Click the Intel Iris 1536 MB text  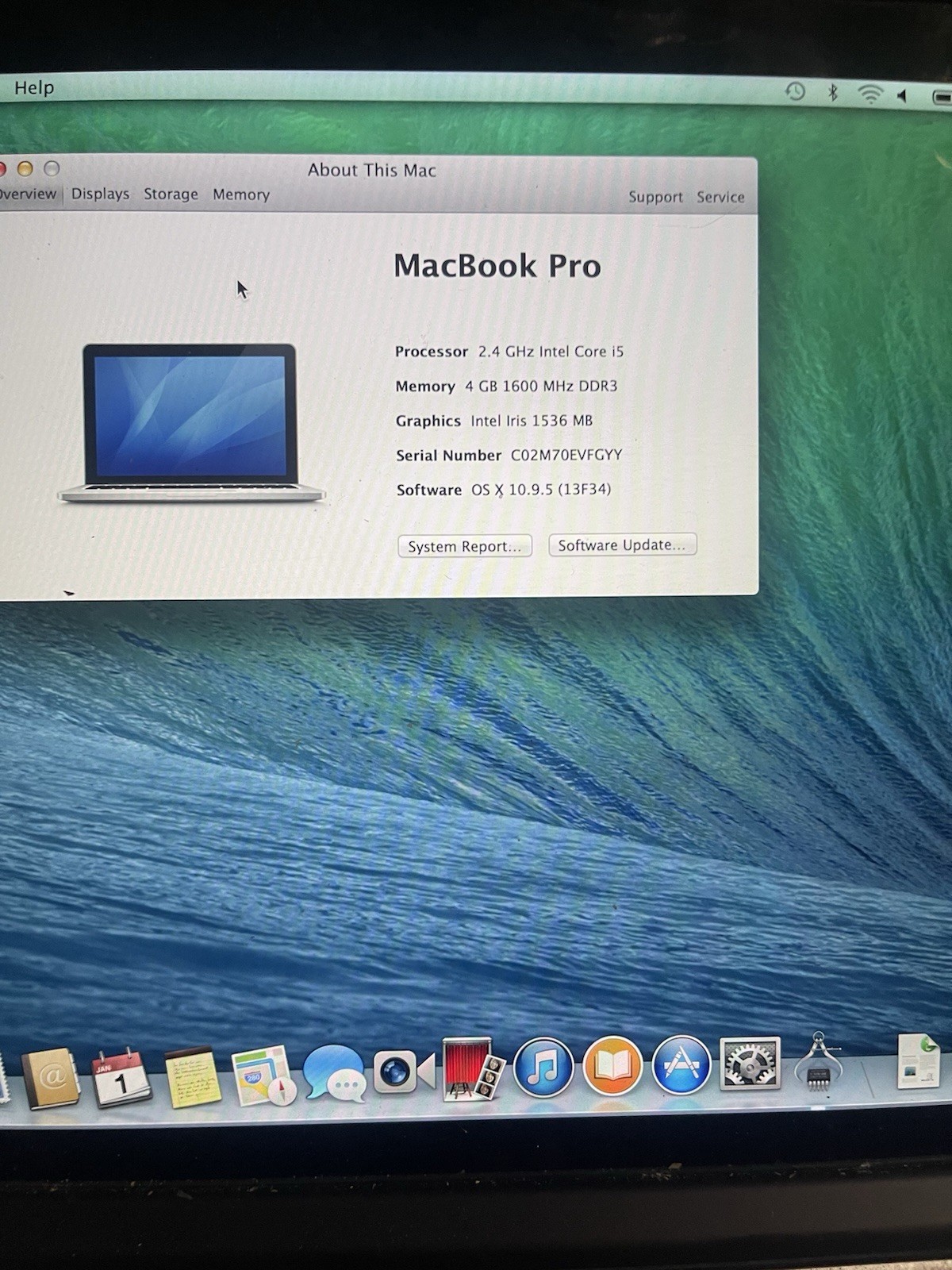coord(532,421)
